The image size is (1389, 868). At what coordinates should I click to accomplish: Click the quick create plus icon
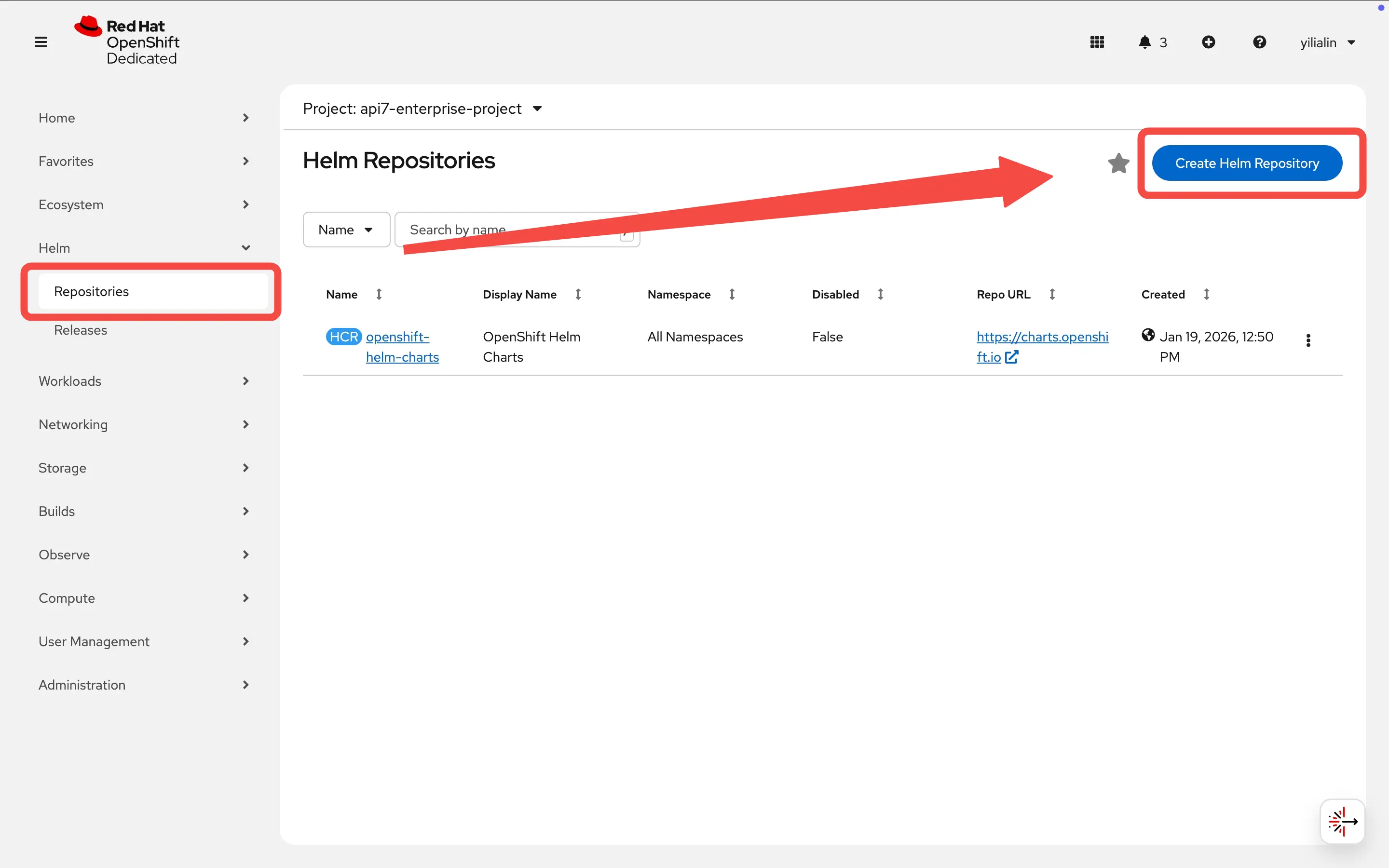[x=1209, y=42]
